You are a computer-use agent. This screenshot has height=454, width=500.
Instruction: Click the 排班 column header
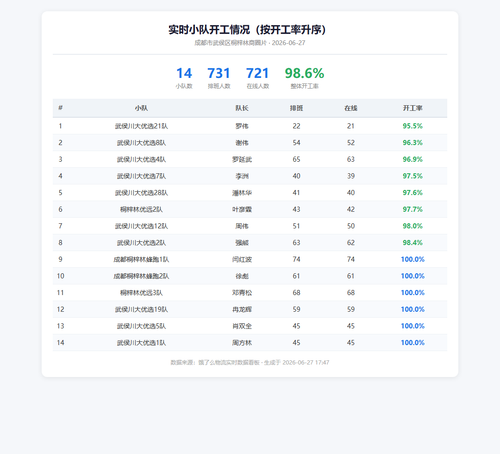point(296,108)
